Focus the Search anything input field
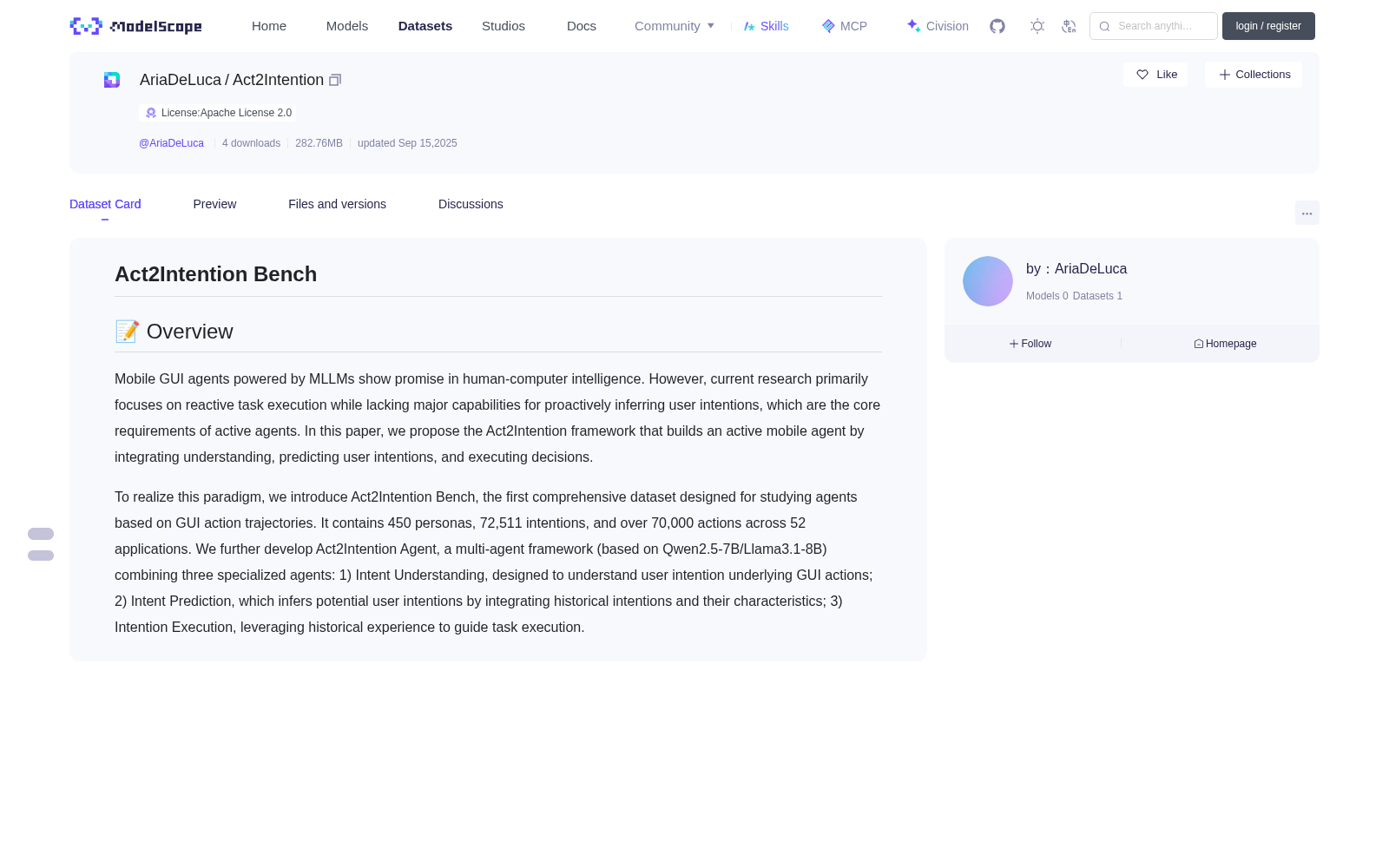Image resolution: width=1389 pixels, height=868 pixels. click(x=1154, y=26)
